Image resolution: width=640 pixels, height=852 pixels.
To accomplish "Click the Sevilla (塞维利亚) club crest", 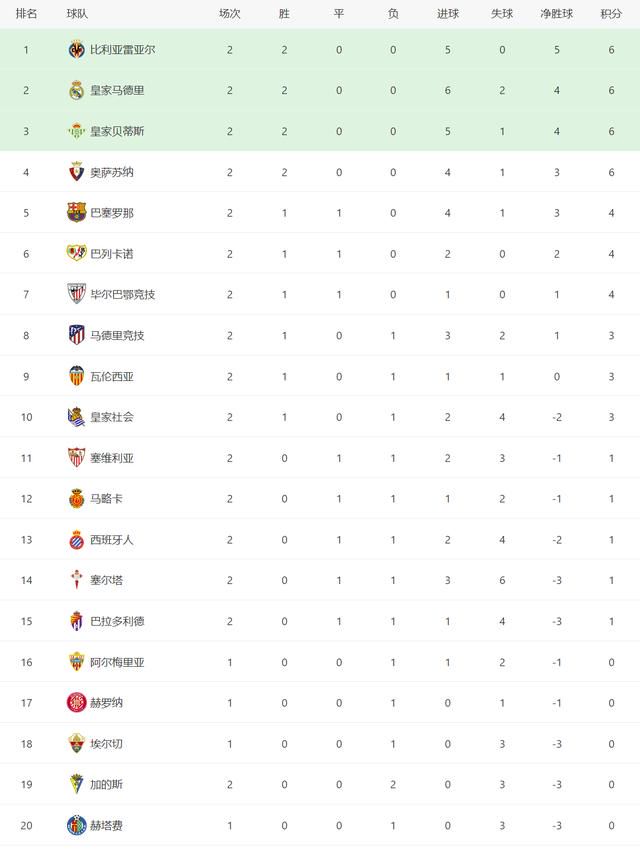I will (77, 458).
